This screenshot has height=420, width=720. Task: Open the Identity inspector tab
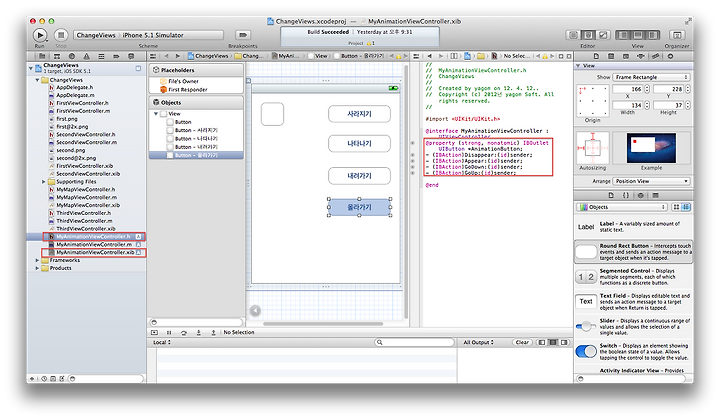pyautogui.click(x=625, y=56)
